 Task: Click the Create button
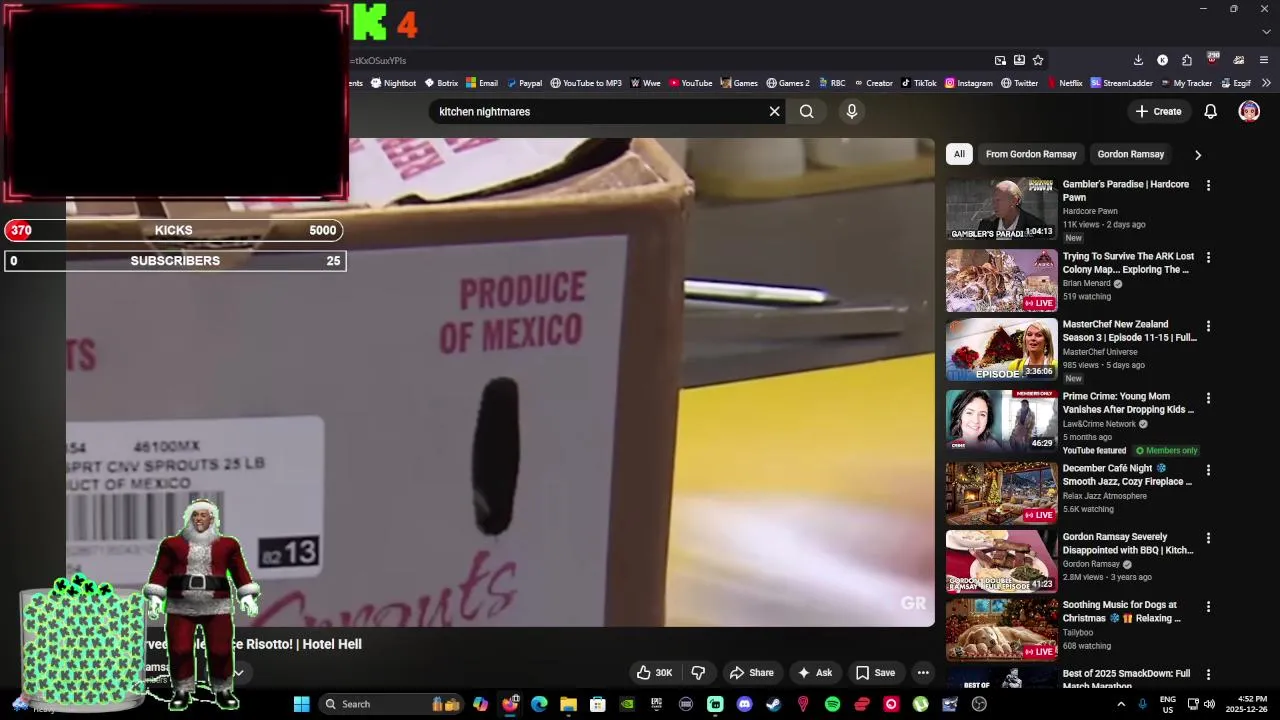click(1159, 111)
